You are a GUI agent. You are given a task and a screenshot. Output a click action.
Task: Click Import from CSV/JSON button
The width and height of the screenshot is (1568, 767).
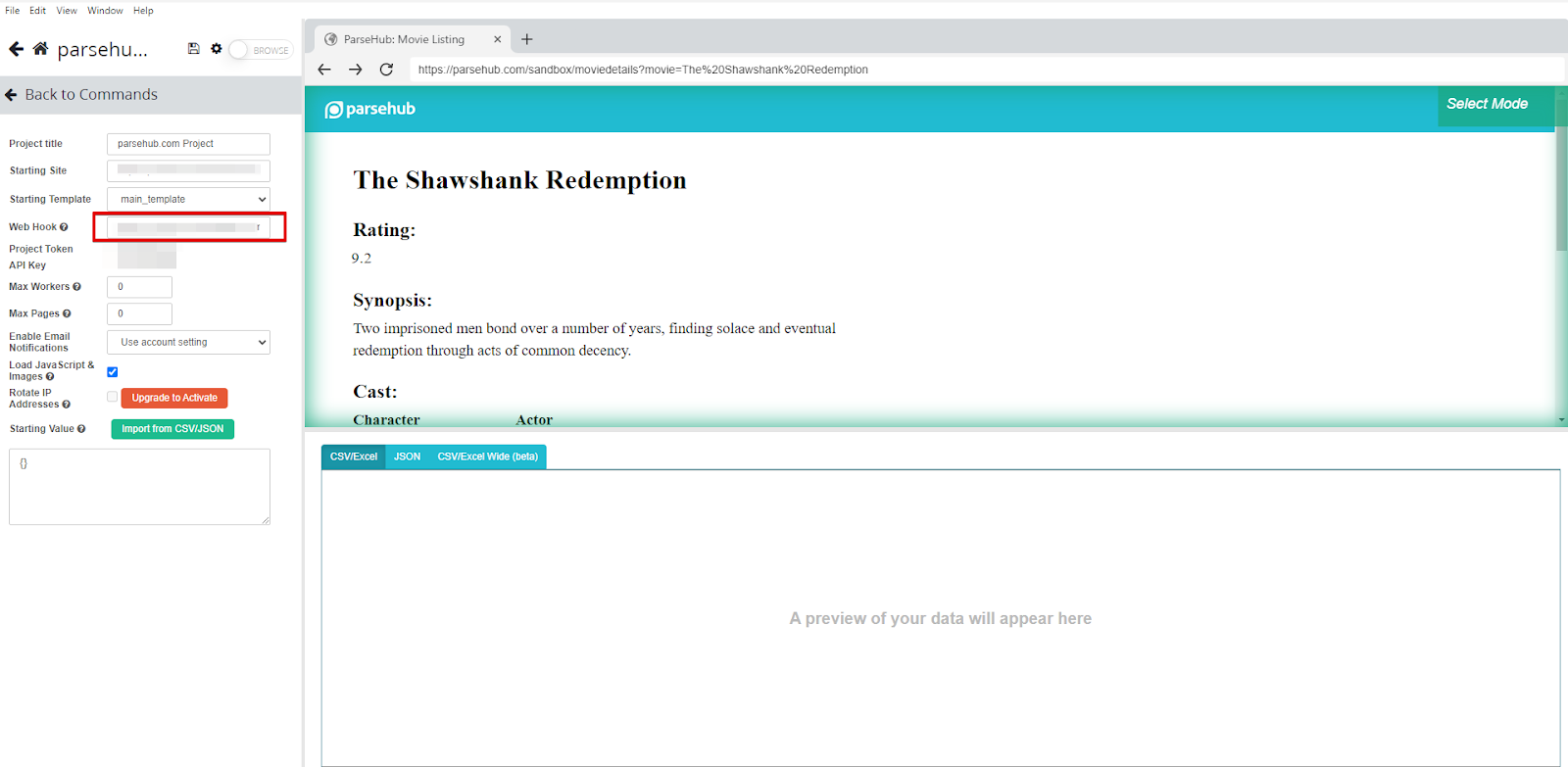pyautogui.click(x=172, y=429)
